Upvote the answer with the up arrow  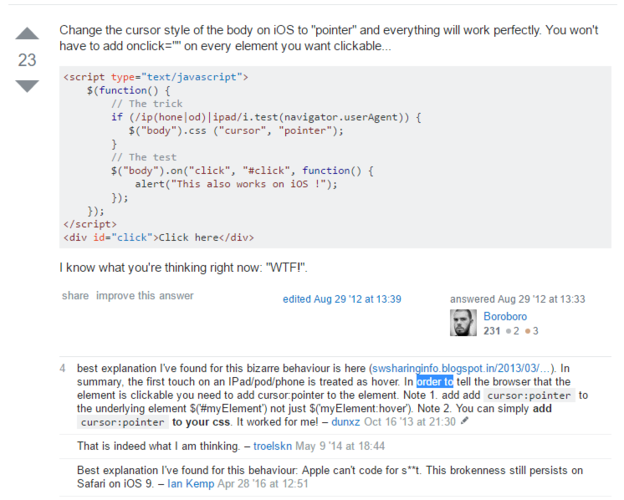click(x=27, y=33)
